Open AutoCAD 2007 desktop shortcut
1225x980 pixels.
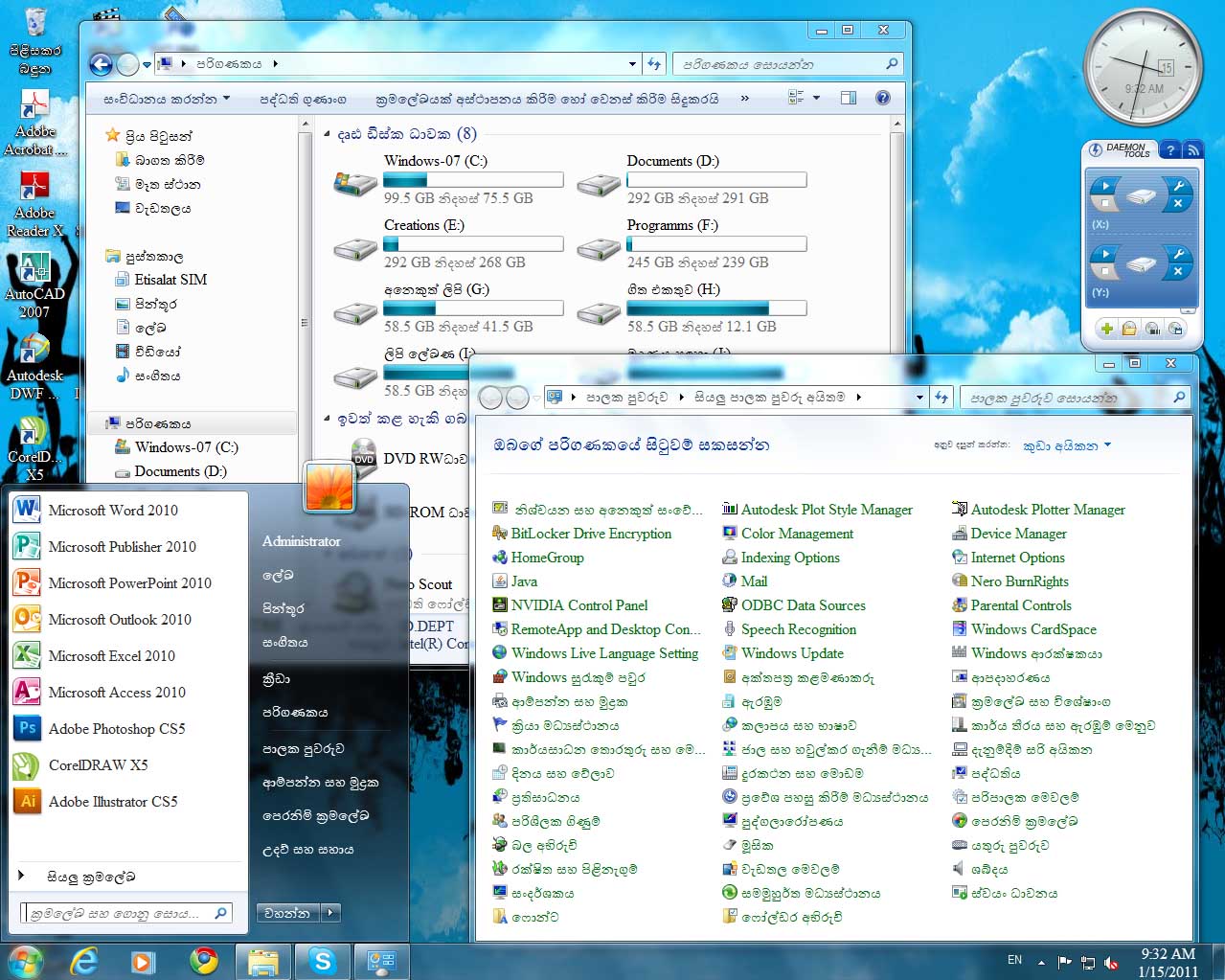tap(34, 286)
